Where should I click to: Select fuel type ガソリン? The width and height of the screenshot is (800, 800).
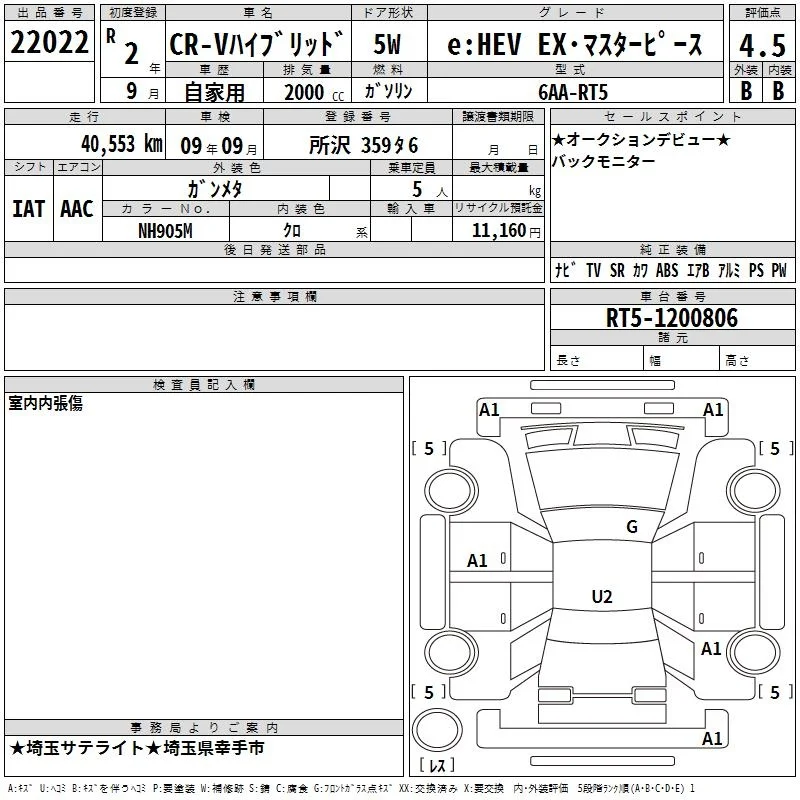[x=389, y=91]
